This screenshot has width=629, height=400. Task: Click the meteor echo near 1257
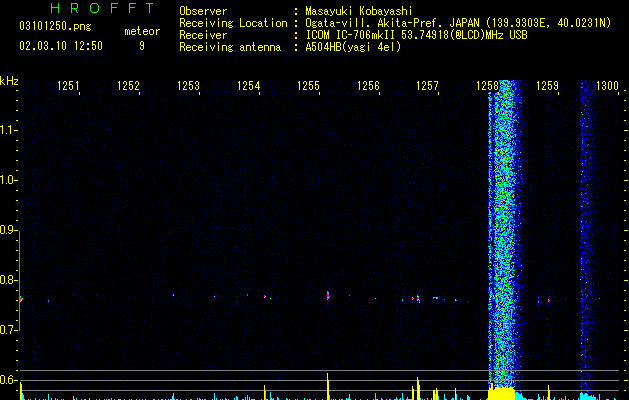click(x=418, y=298)
